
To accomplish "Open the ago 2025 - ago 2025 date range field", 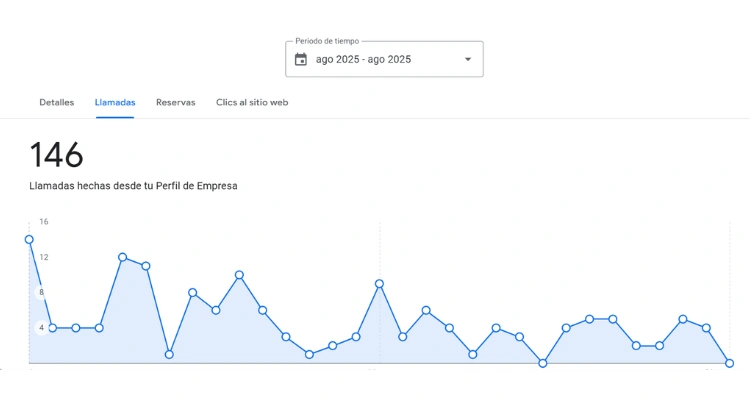I will (363, 60).
